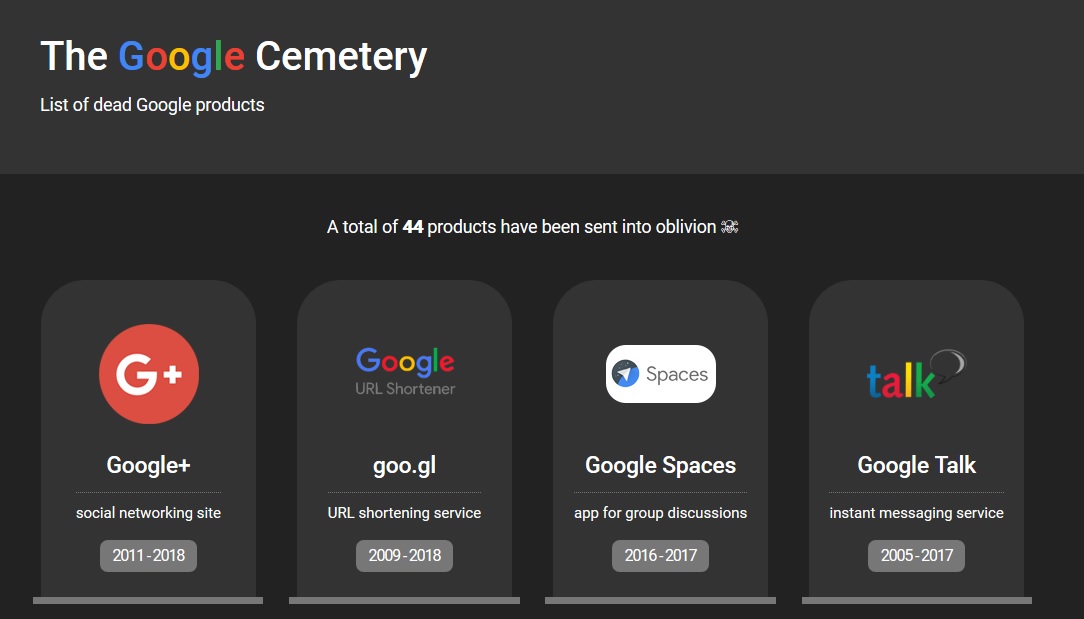
Task: Select 'social networking site' description
Action: click(x=149, y=513)
